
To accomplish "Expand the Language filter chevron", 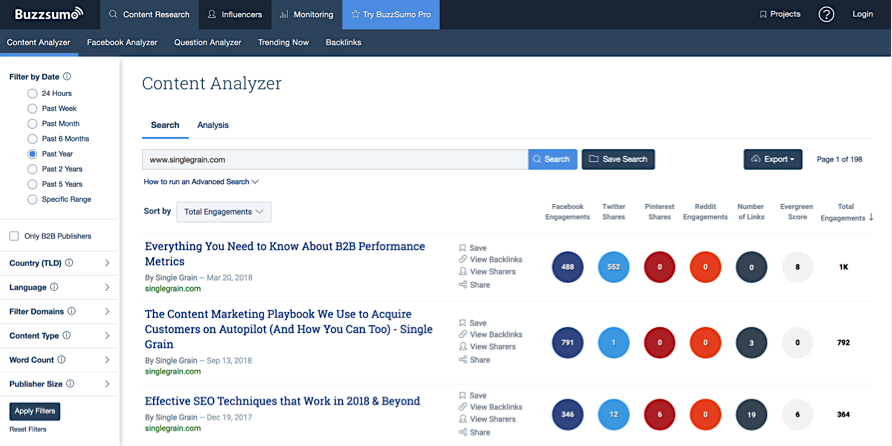I will tap(107, 287).
